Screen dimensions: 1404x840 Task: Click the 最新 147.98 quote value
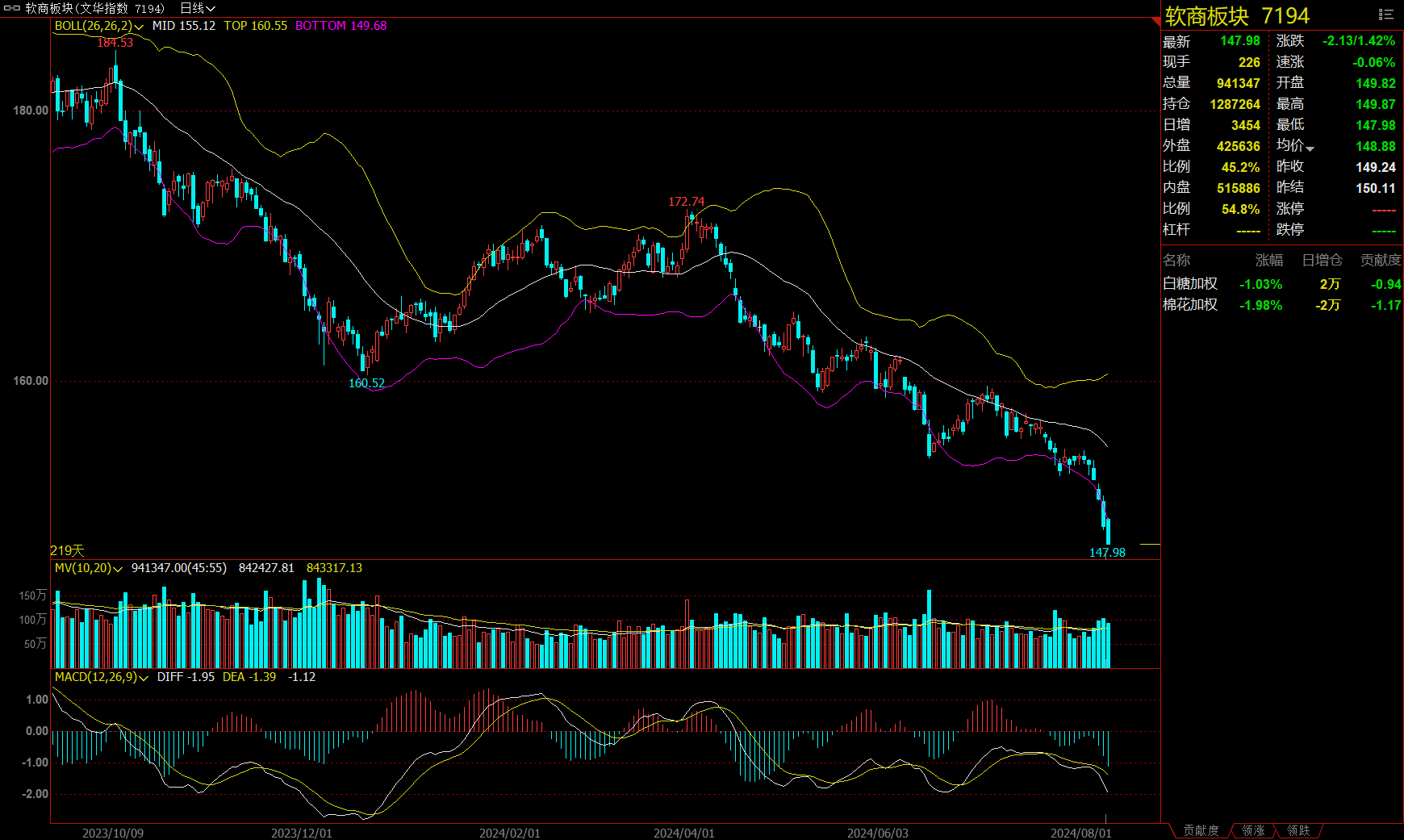pyautogui.click(x=1239, y=41)
